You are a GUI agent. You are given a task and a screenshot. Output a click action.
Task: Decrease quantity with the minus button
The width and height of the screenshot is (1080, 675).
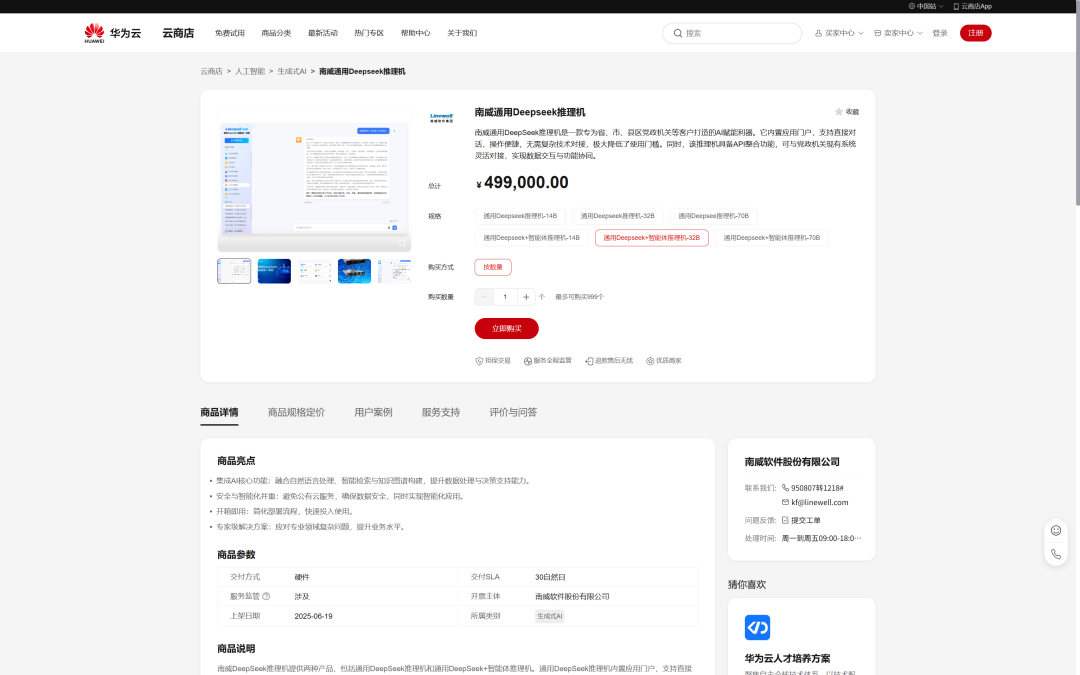coord(484,297)
